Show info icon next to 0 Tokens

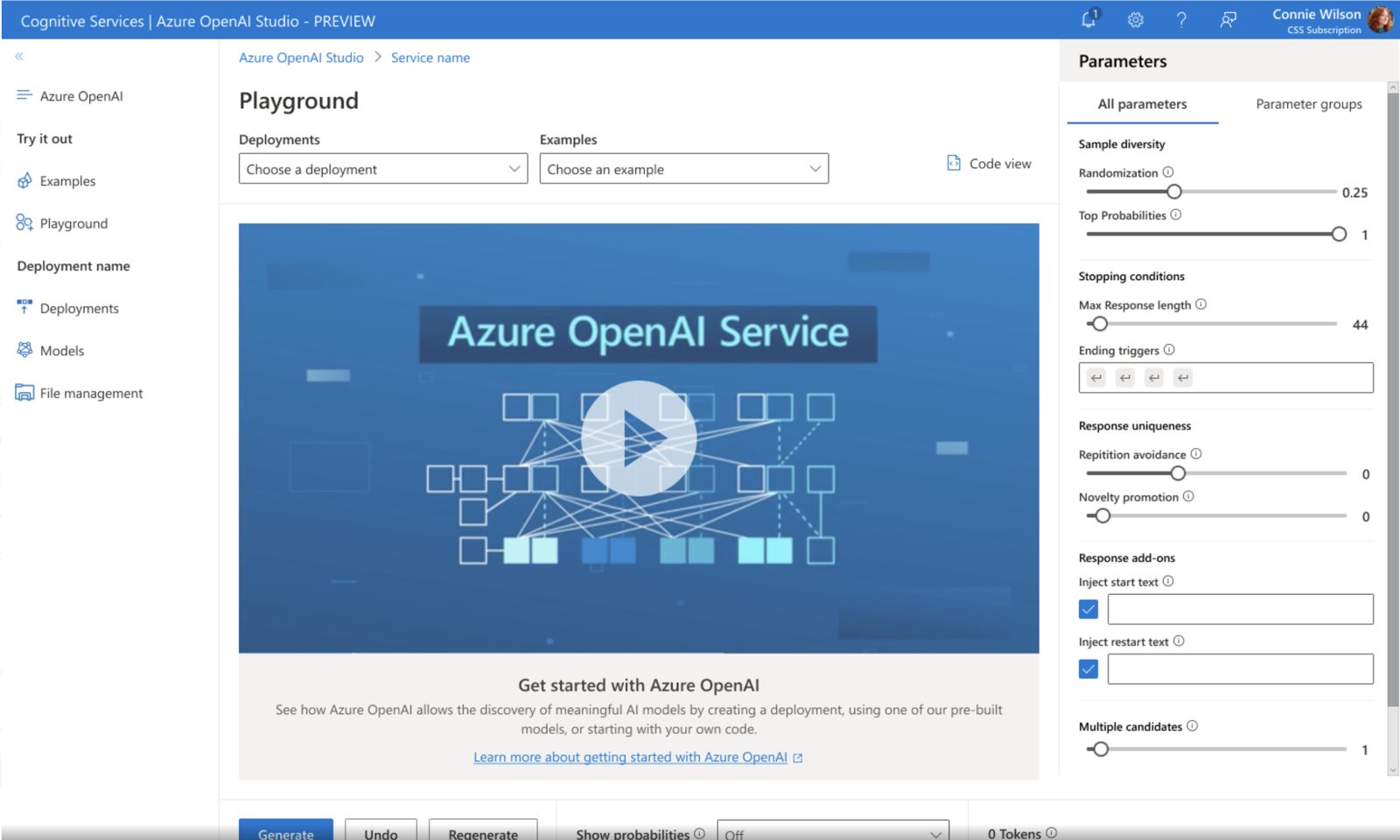(1052, 833)
